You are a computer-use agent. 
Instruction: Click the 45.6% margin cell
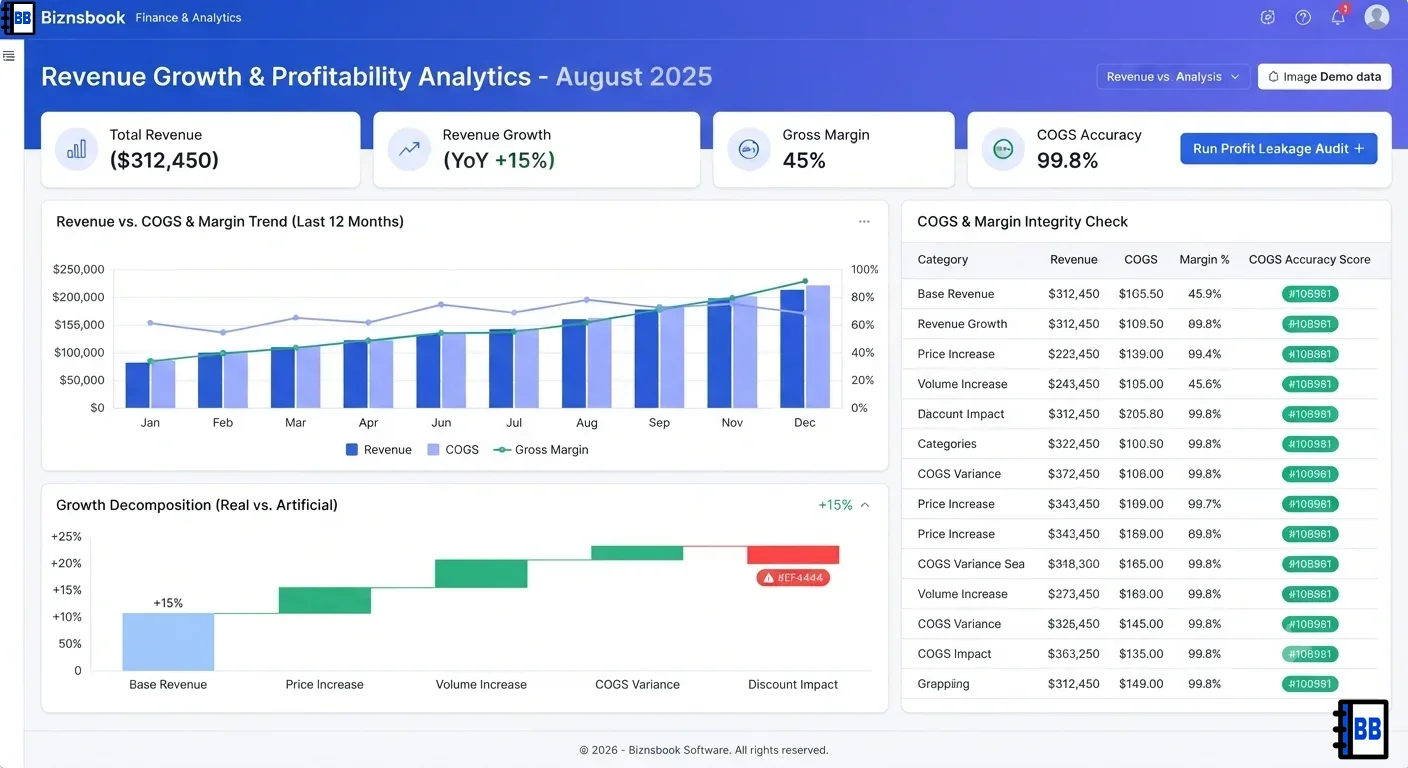click(x=1205, y=384)
